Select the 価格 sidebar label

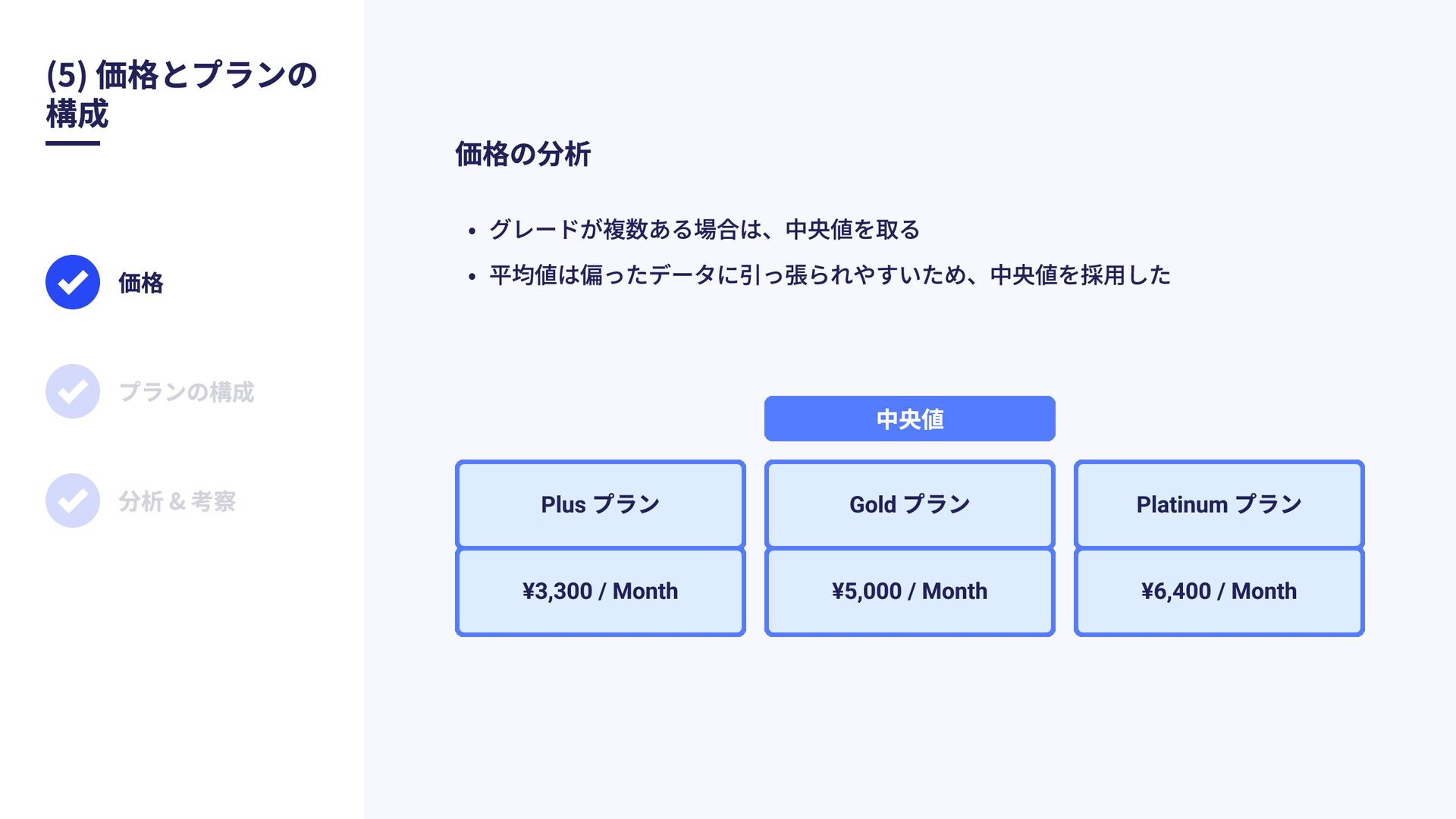click(x=141, y=283)
